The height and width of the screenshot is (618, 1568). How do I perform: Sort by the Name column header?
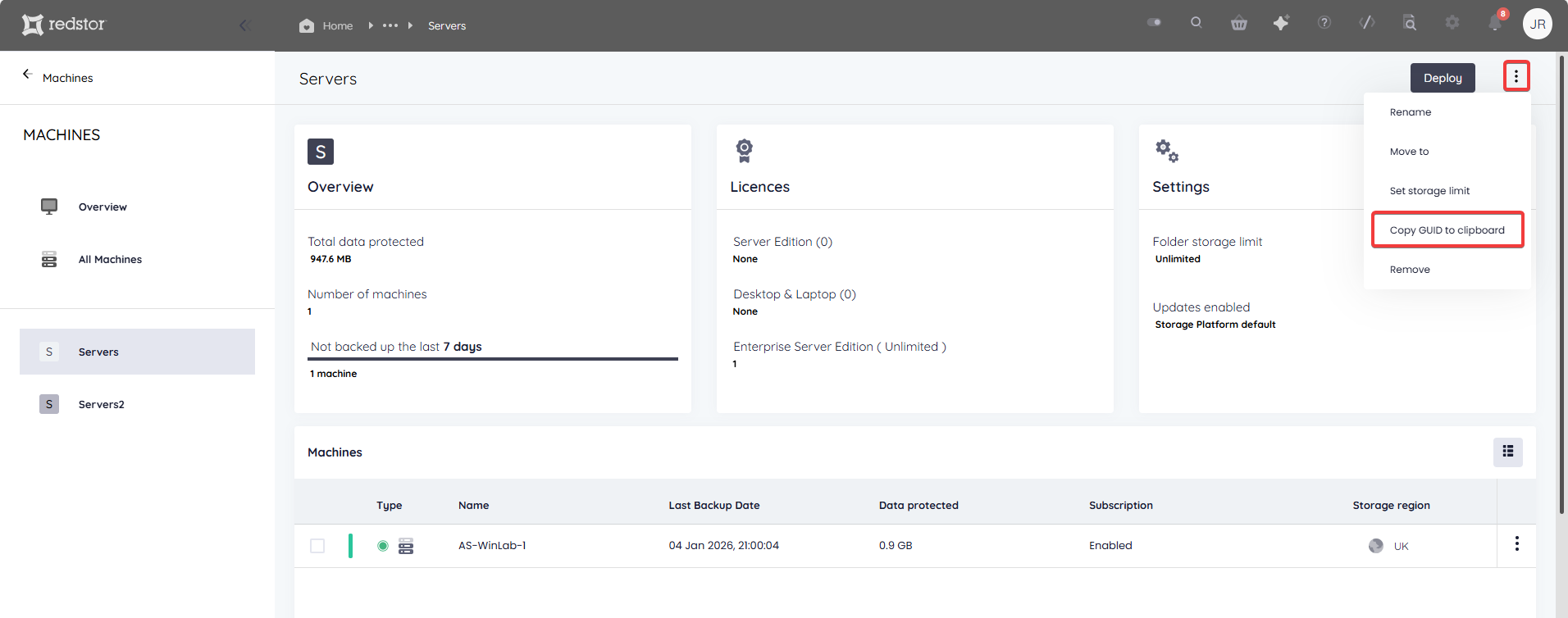click(x=473, y=506)
